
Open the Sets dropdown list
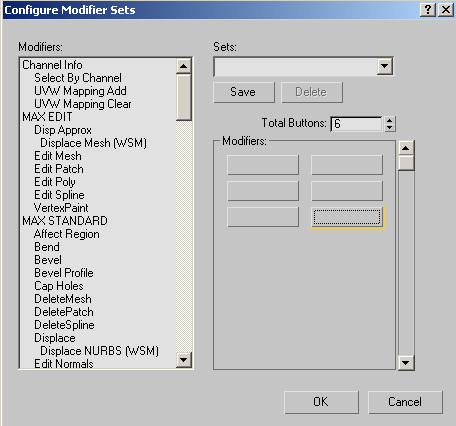coord(384,66)
